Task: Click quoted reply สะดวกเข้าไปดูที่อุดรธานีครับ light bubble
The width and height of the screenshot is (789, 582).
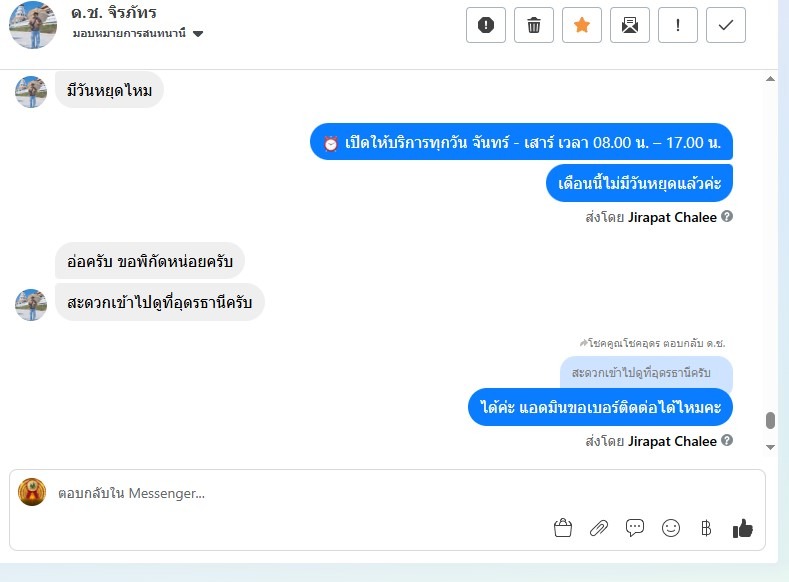Action: click(646, 373)
